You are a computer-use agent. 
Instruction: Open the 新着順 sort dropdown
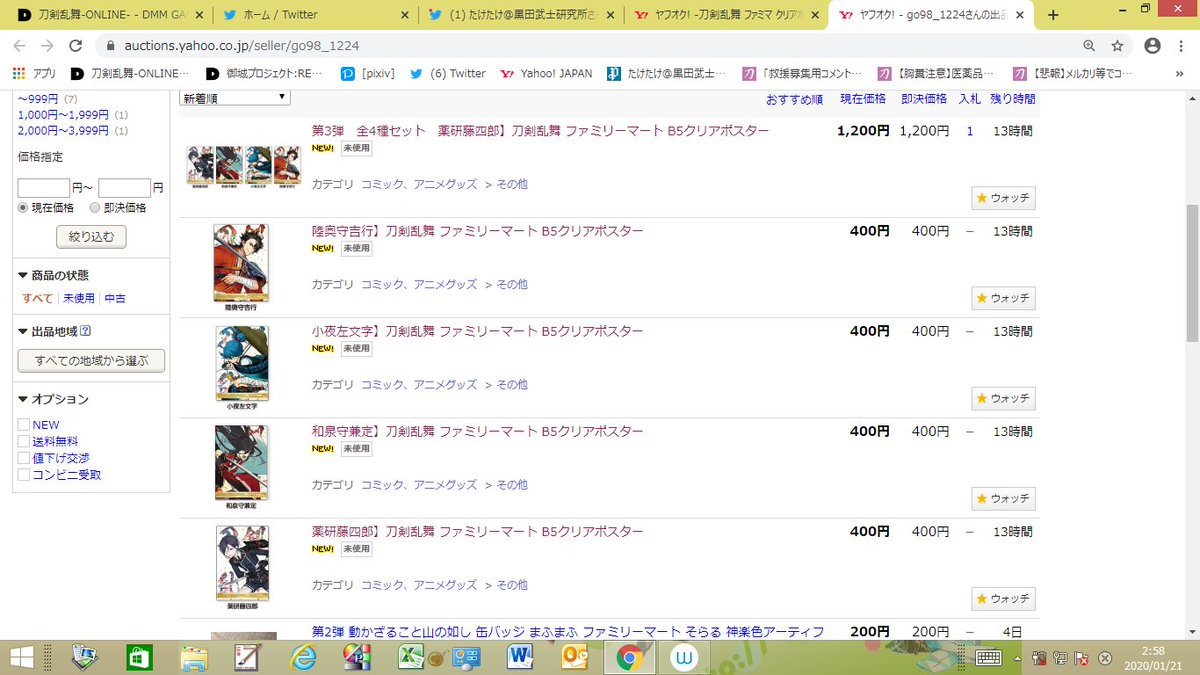[x=235, y=97]
